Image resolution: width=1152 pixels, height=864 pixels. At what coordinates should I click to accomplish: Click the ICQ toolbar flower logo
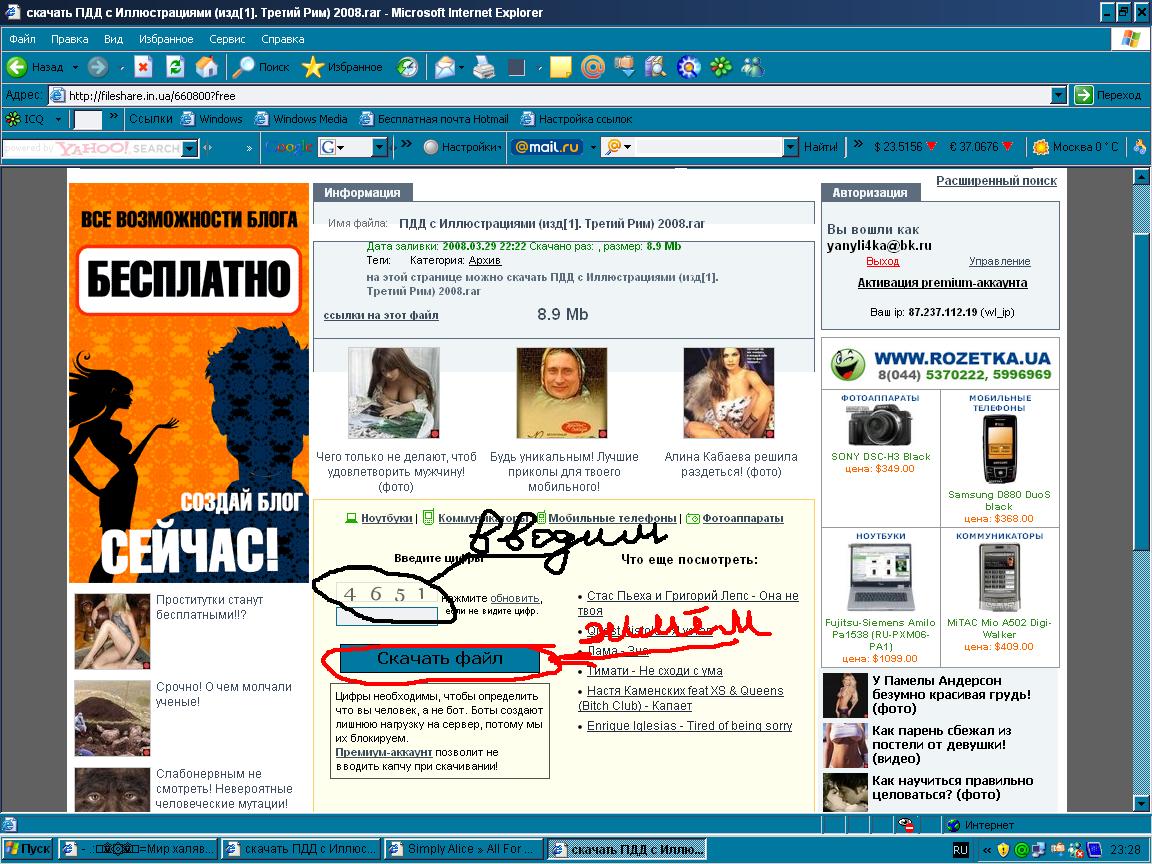(12, 118)
